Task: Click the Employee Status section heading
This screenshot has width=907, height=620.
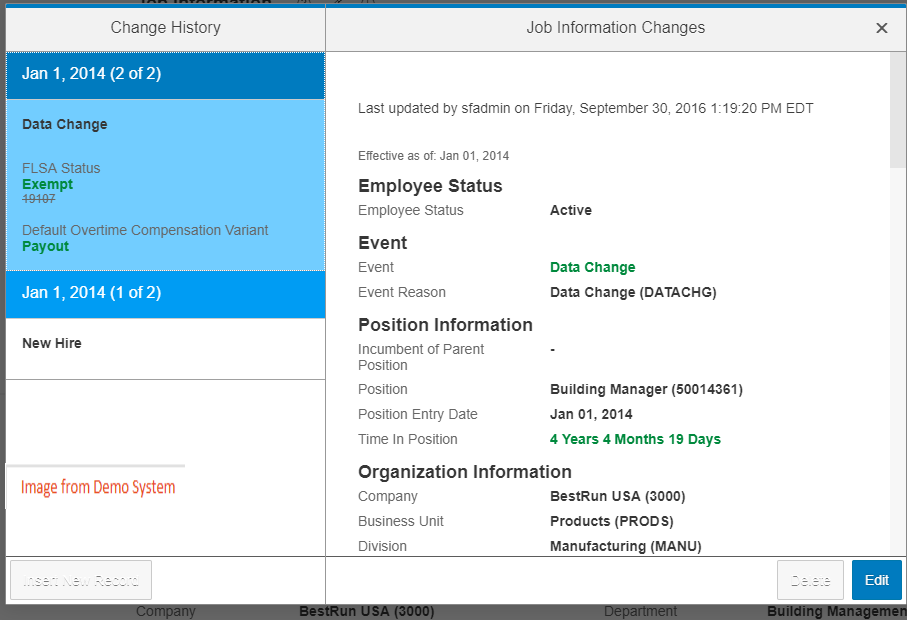Action: pyautogui.click(x=430, y=186)
